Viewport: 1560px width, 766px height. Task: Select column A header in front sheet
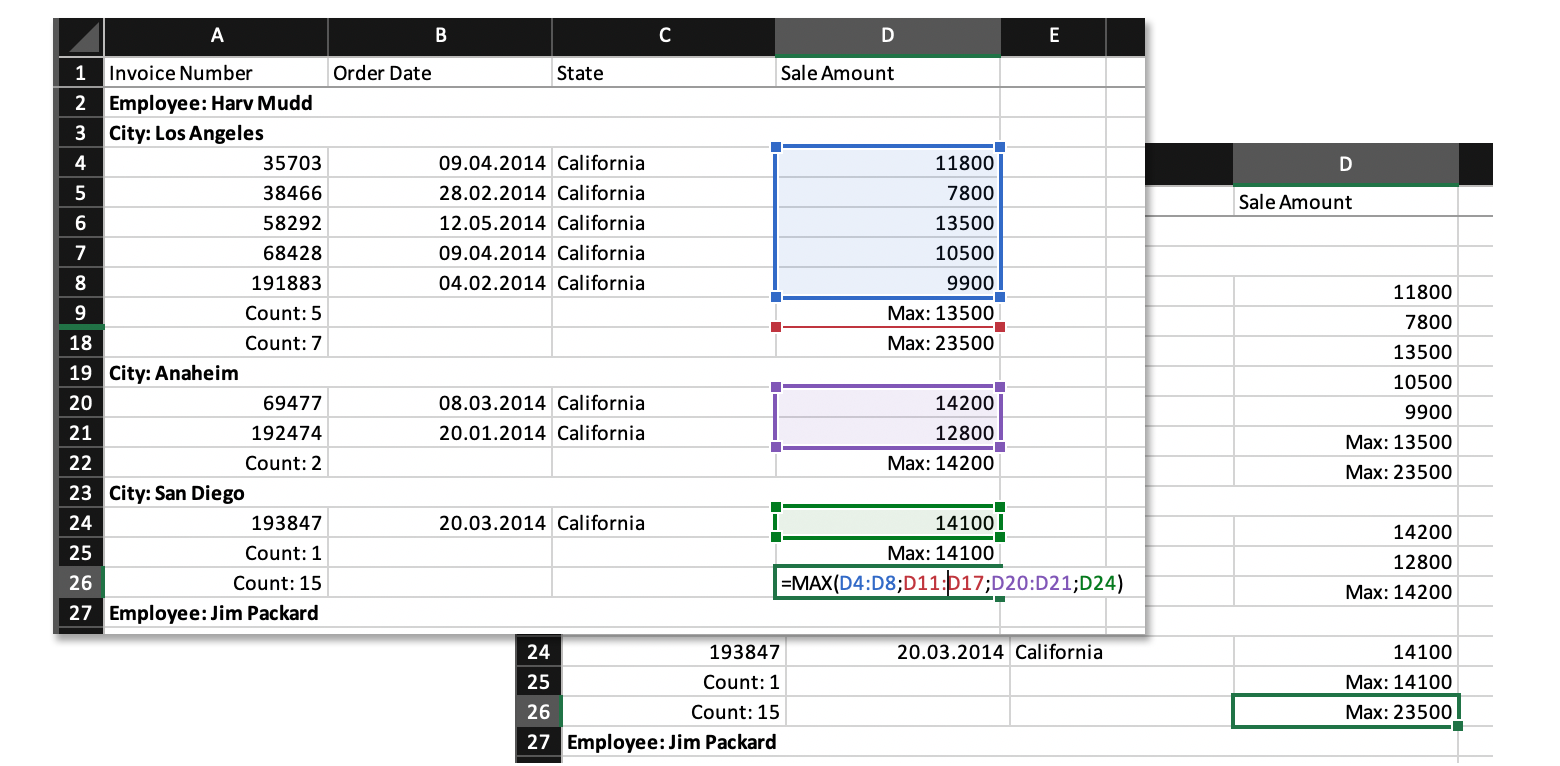pos(216,37)
